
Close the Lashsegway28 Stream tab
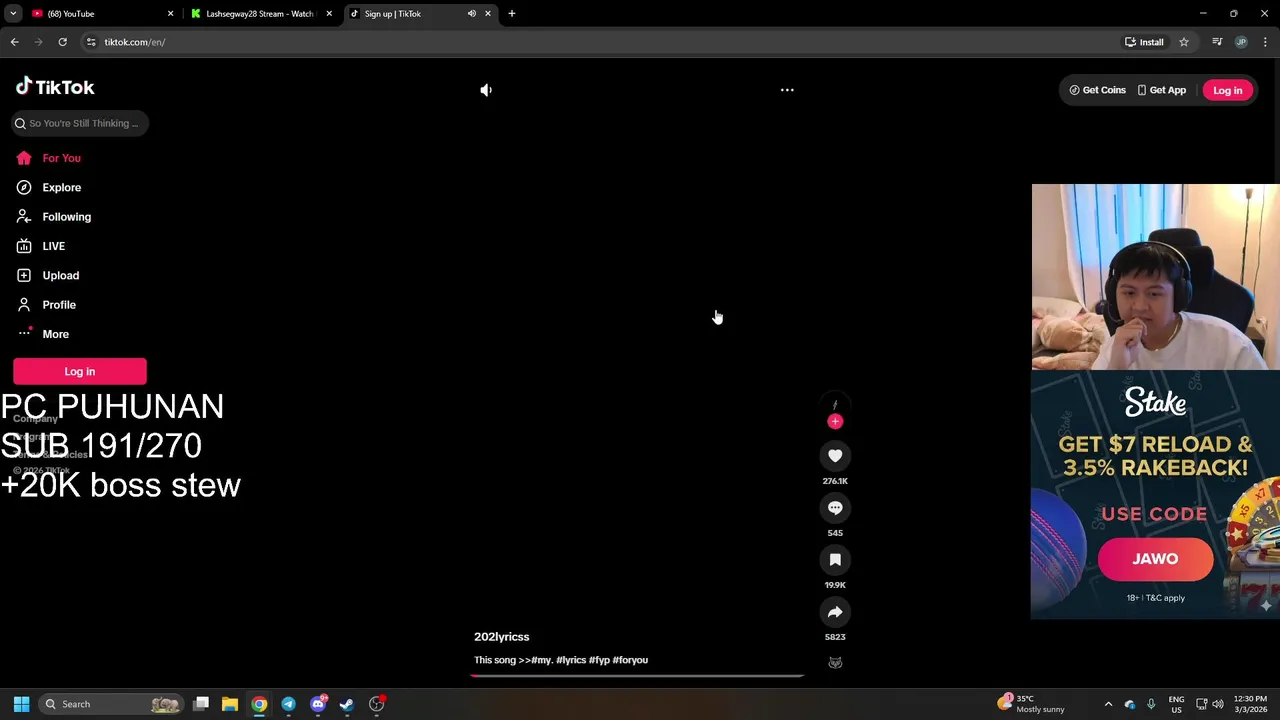click(329, 14)
